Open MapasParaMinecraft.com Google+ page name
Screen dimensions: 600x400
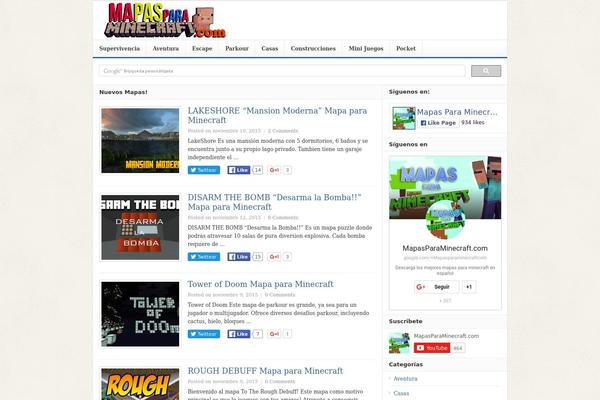click(x=445, y=248)
